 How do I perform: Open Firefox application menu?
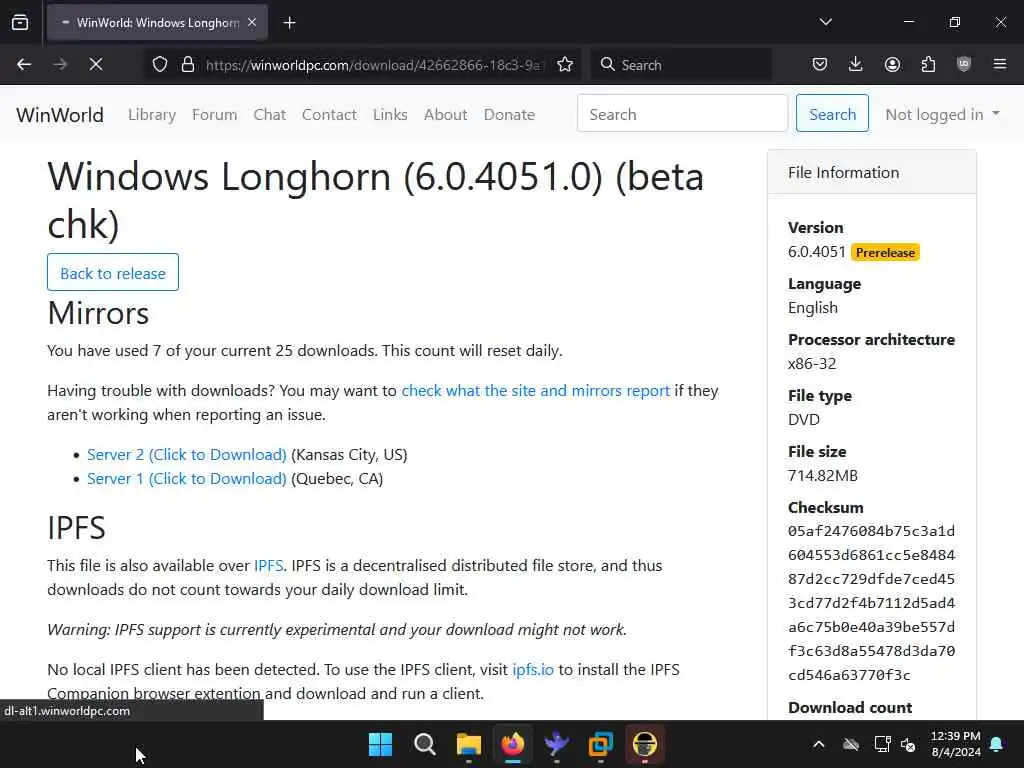1000,64
